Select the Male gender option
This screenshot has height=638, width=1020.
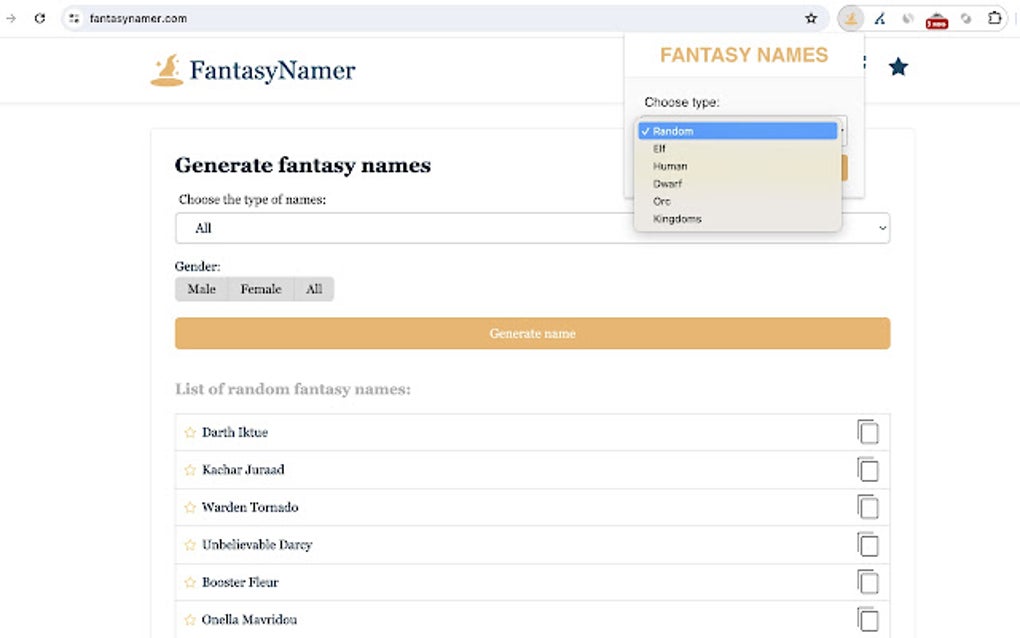[x=202, y=289]
